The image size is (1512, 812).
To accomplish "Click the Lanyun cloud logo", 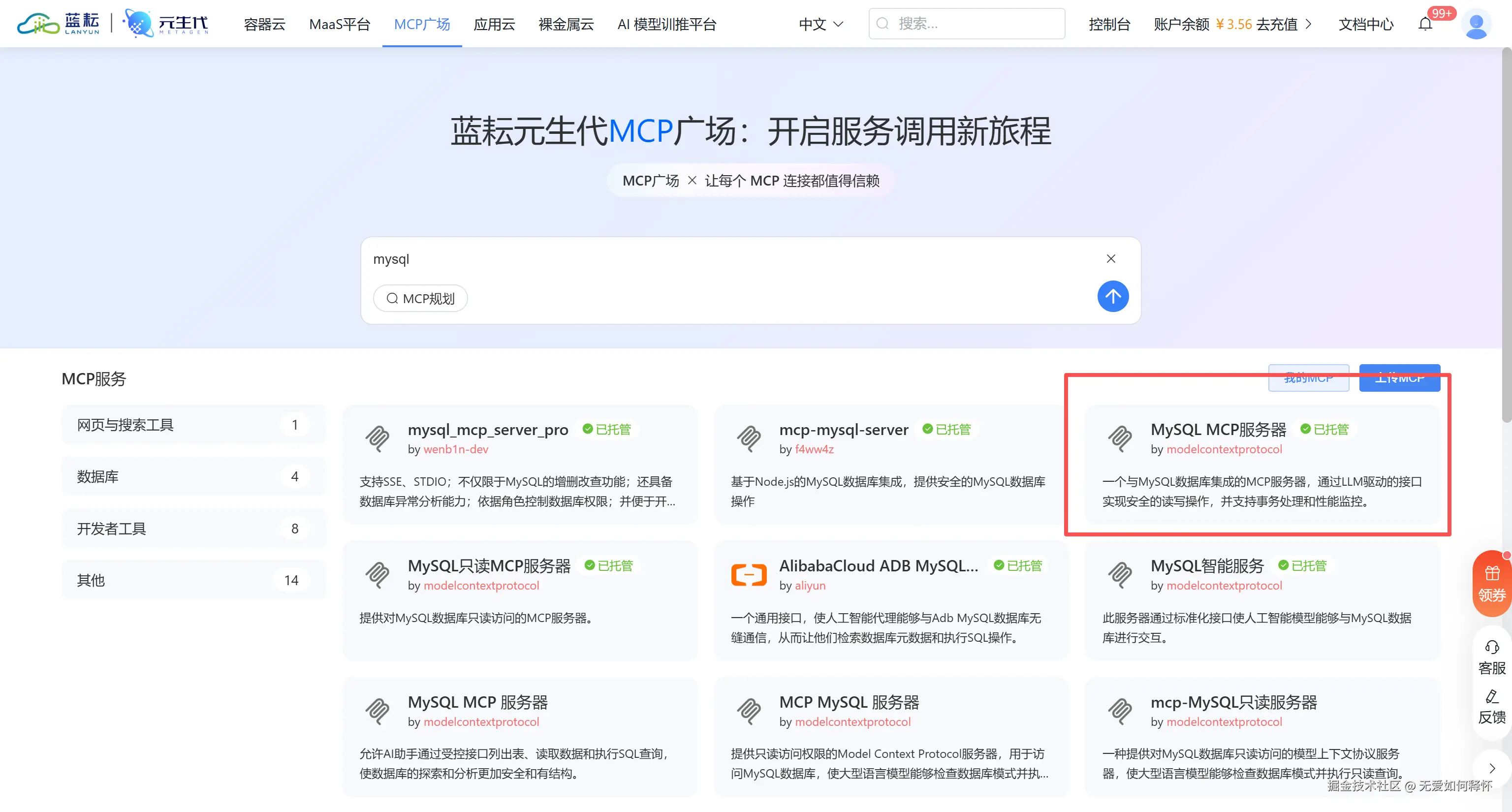I will 59,24.
